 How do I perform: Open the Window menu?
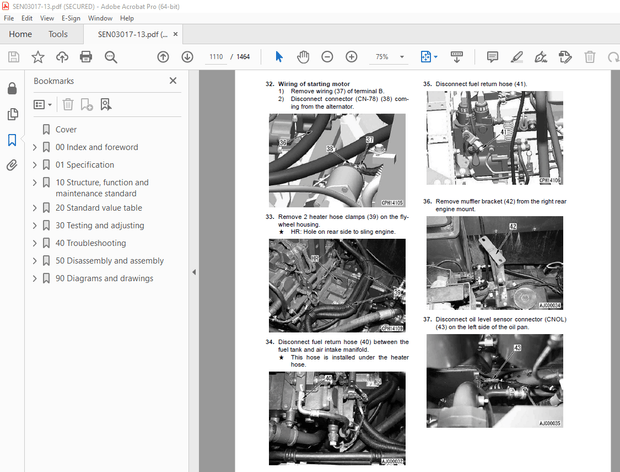point(100,18)
